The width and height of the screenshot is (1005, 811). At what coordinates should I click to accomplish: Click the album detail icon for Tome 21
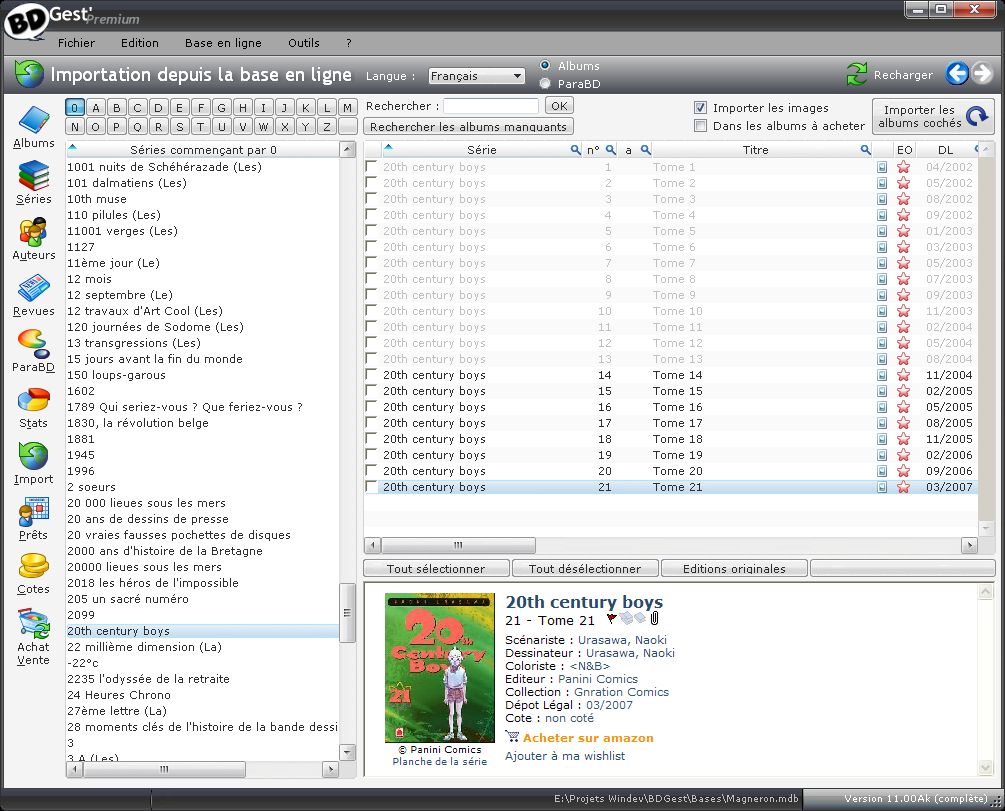click(882, 487)
